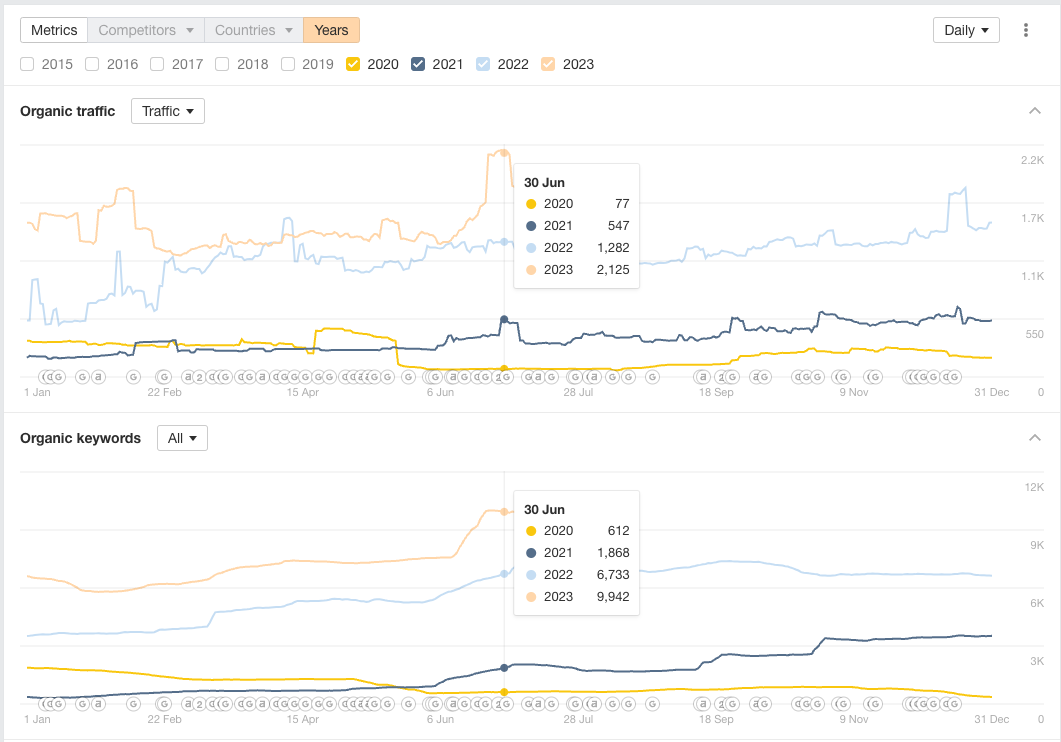Open the Competitors dropdown

145,30
